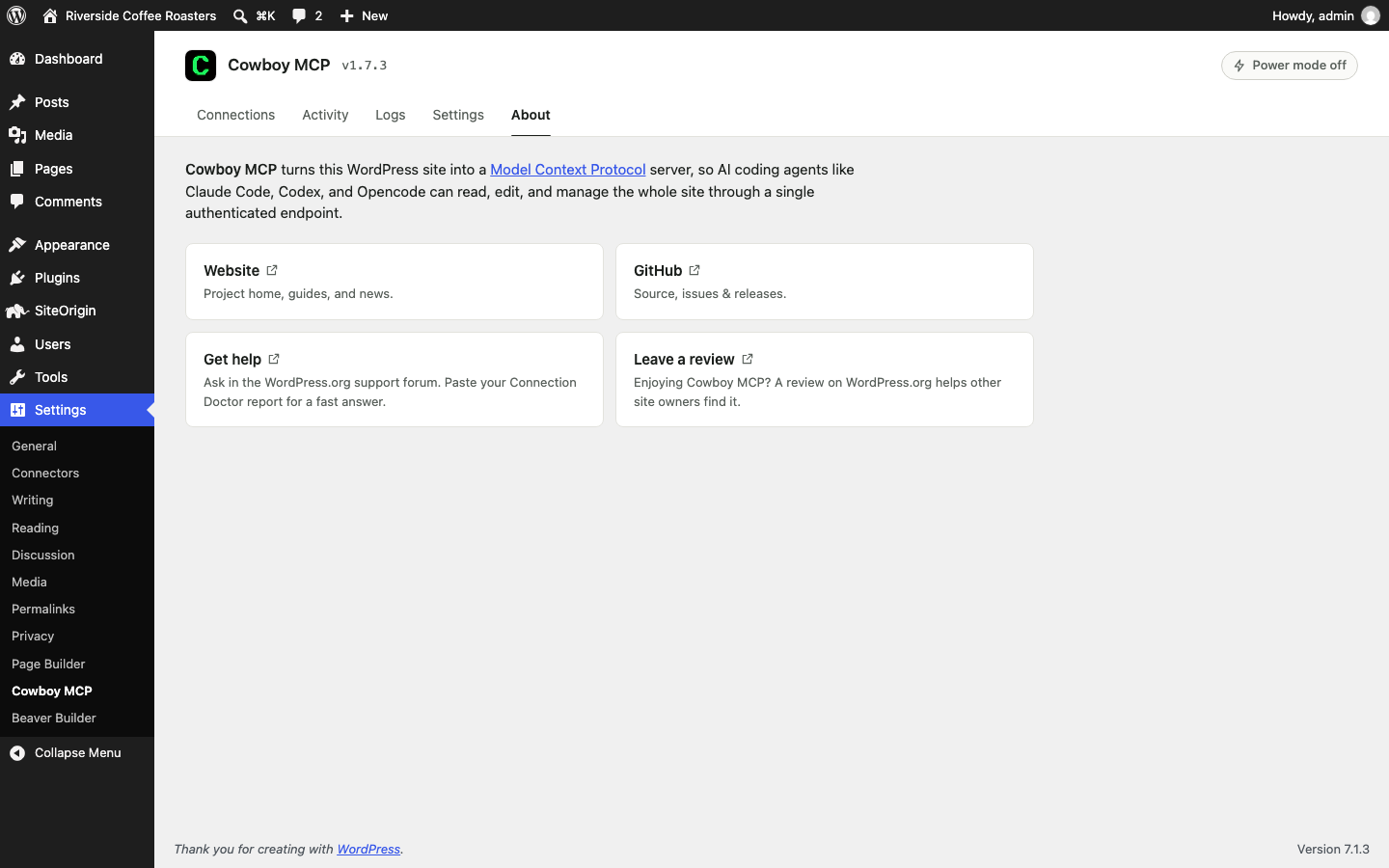Click the external link icon beside Website
The width and height of the screenshot is (1389, 868).
pyautogui.click(x=272, y=270)
